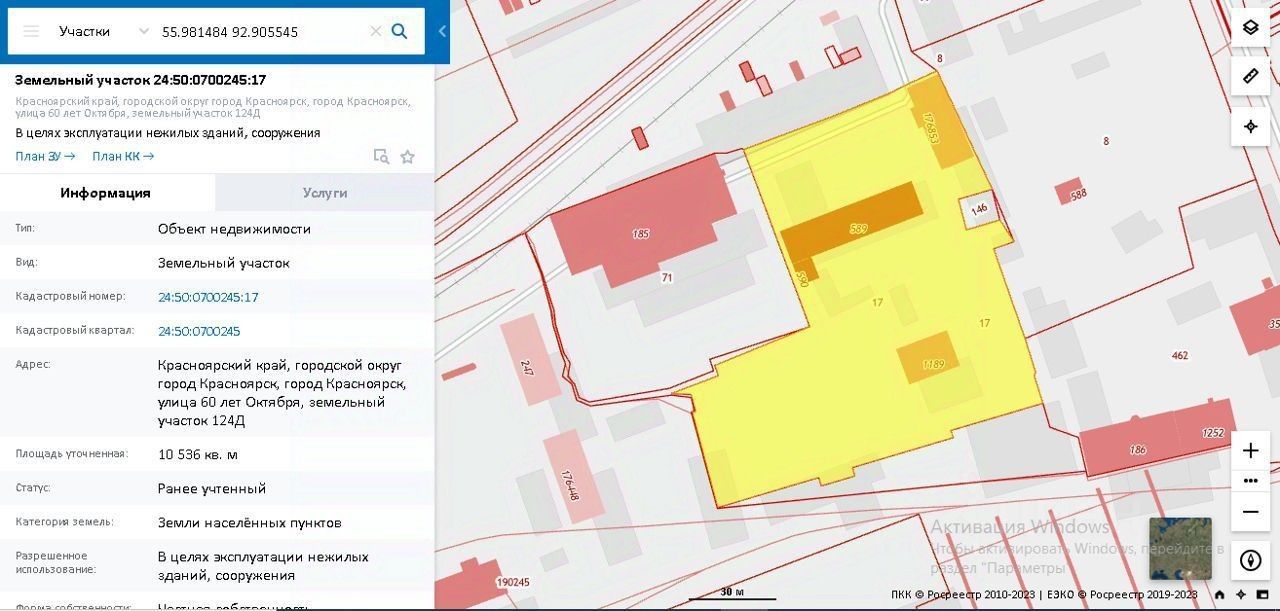Select the ruler measurement tool
The width and height of the screenshot is (1280, 611).
click(x=1250, y=76)
